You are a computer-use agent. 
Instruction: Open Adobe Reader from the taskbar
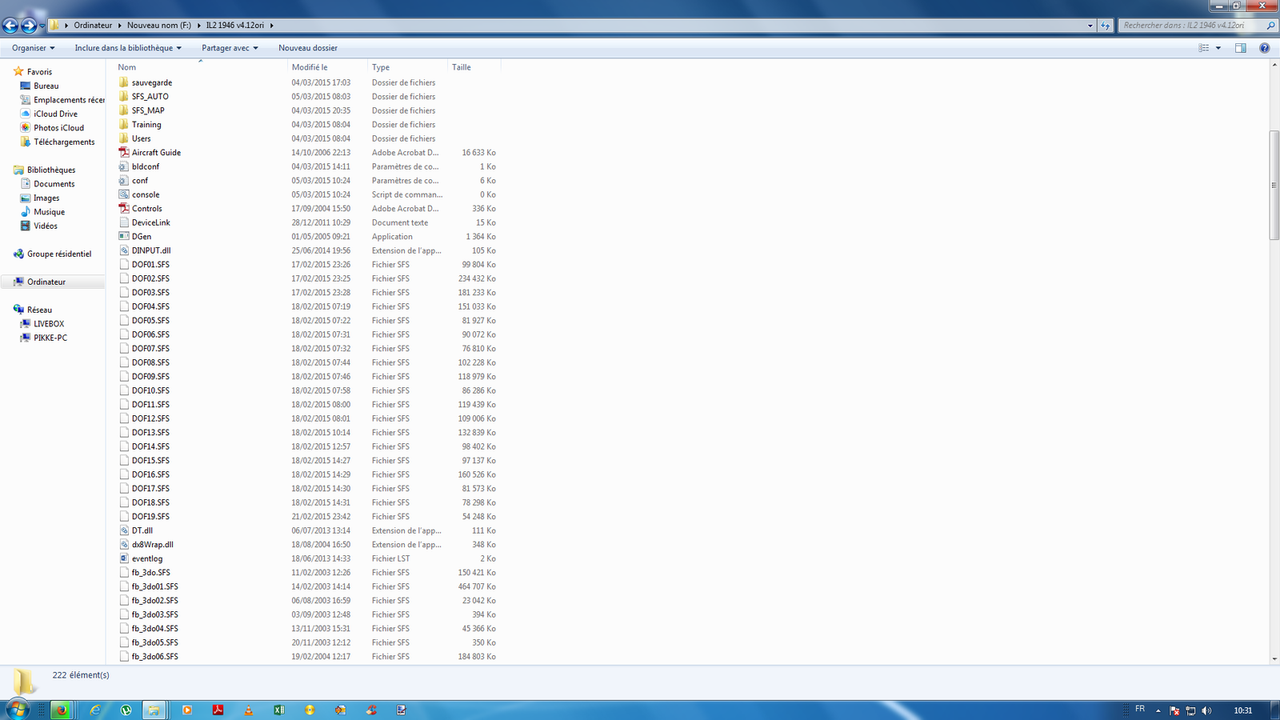(217, 710)
